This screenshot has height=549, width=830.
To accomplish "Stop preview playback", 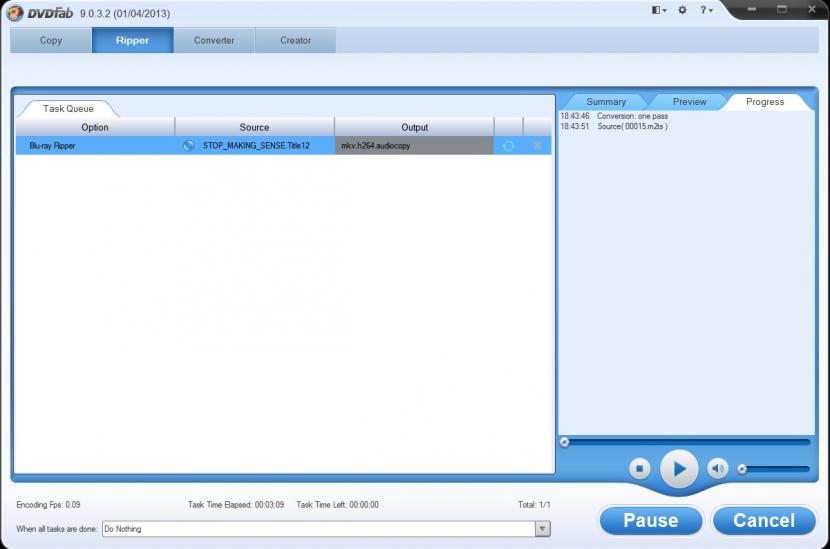I will click(x=639, y=469).
